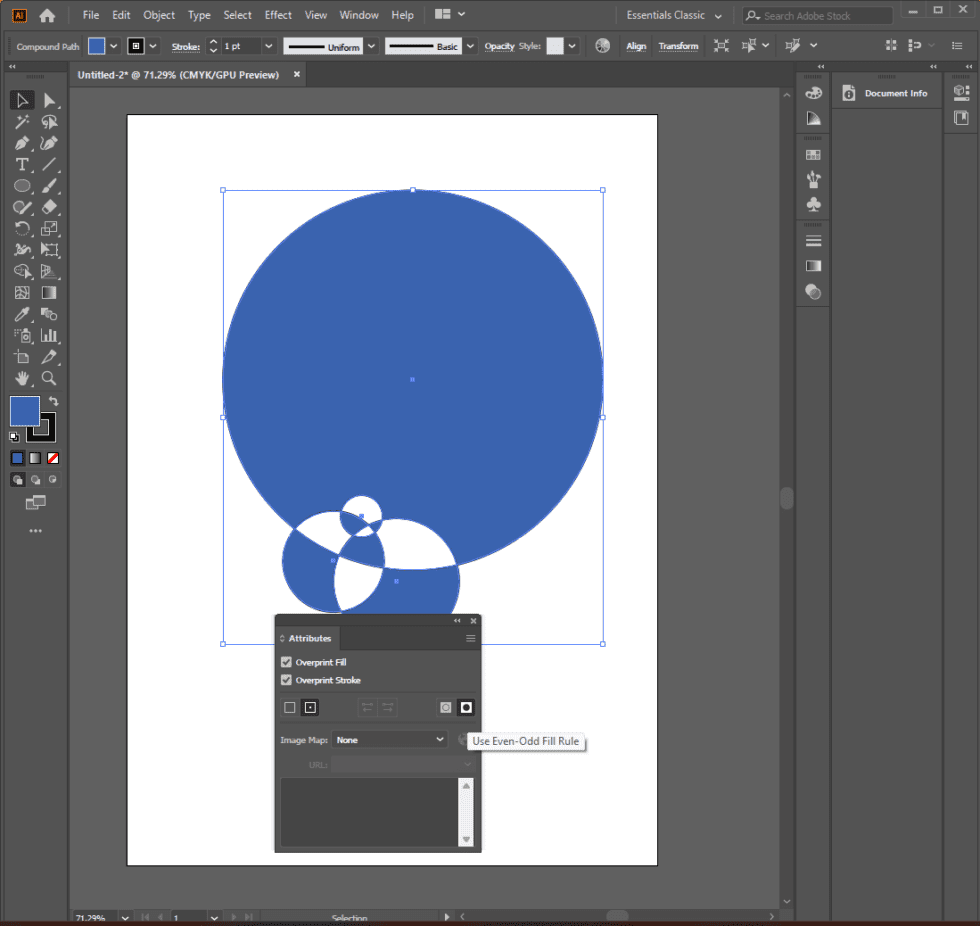Select the Eyedropper tool
The height and width of the screenshot is (926, 980).
22,314
